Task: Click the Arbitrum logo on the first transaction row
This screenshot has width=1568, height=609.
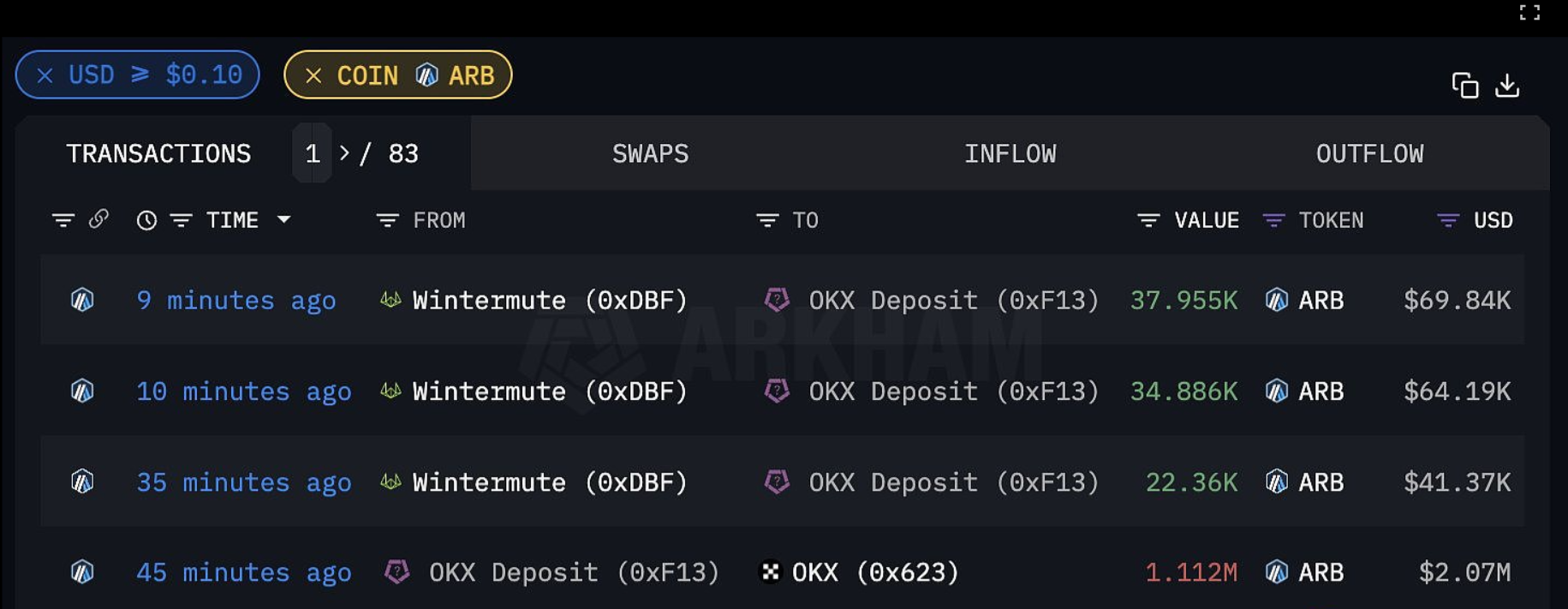Action: [x=81, y=300]
